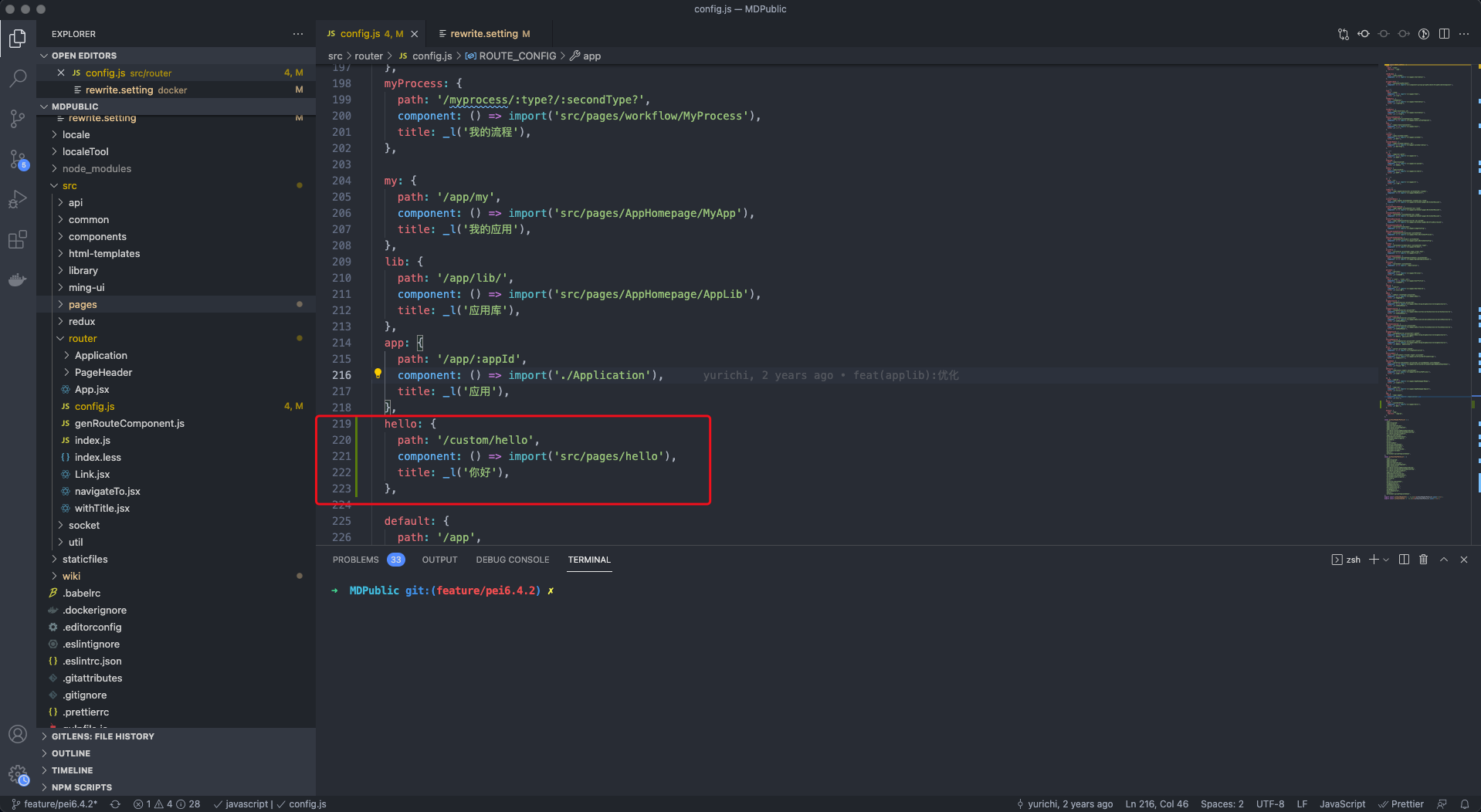Open the Extensions view

pos(18,239)
